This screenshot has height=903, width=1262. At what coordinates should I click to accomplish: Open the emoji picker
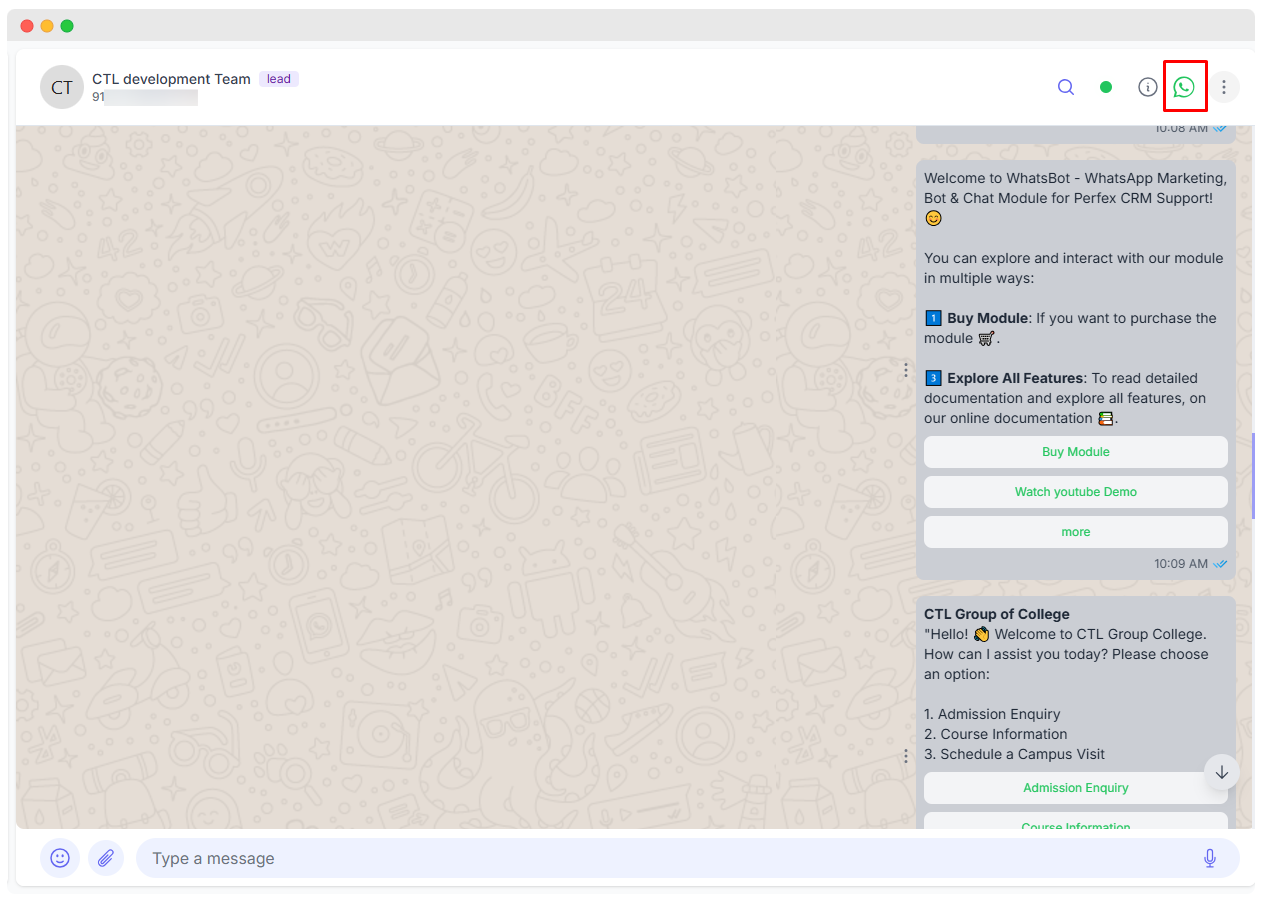point(60,858)
